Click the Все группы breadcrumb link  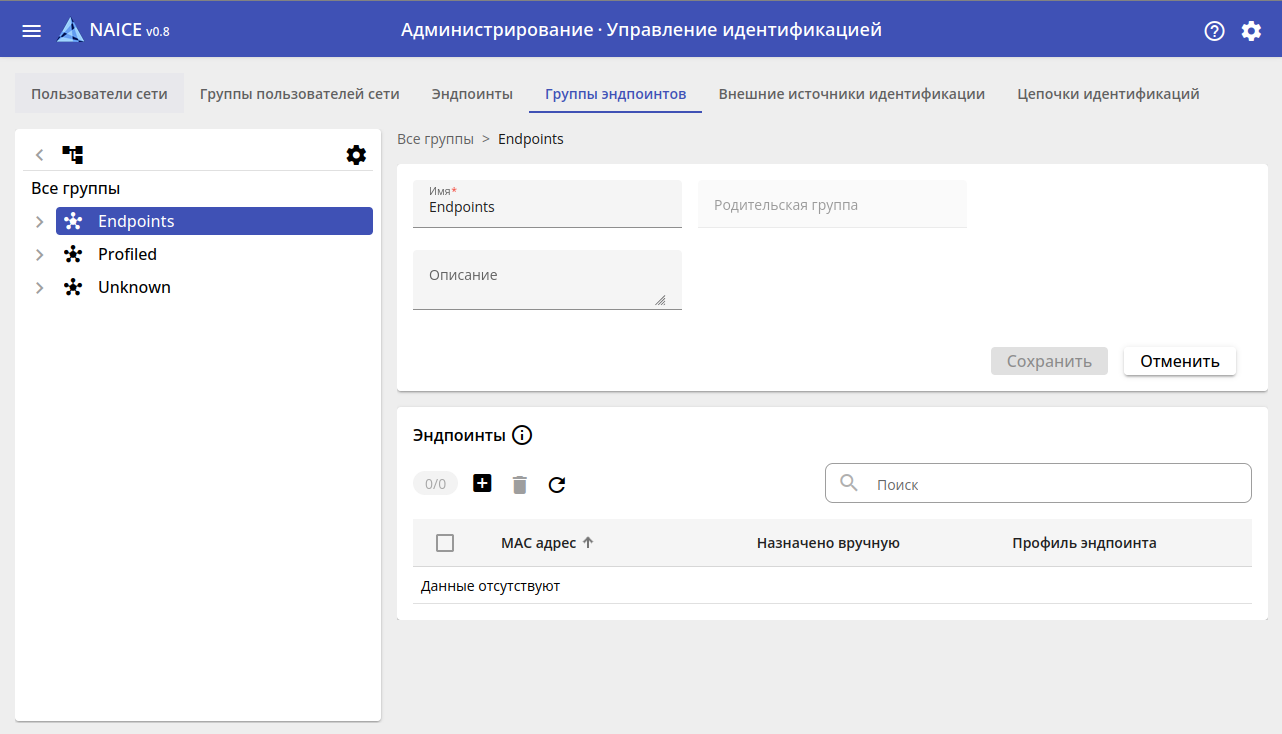click(x=435, y=139)
